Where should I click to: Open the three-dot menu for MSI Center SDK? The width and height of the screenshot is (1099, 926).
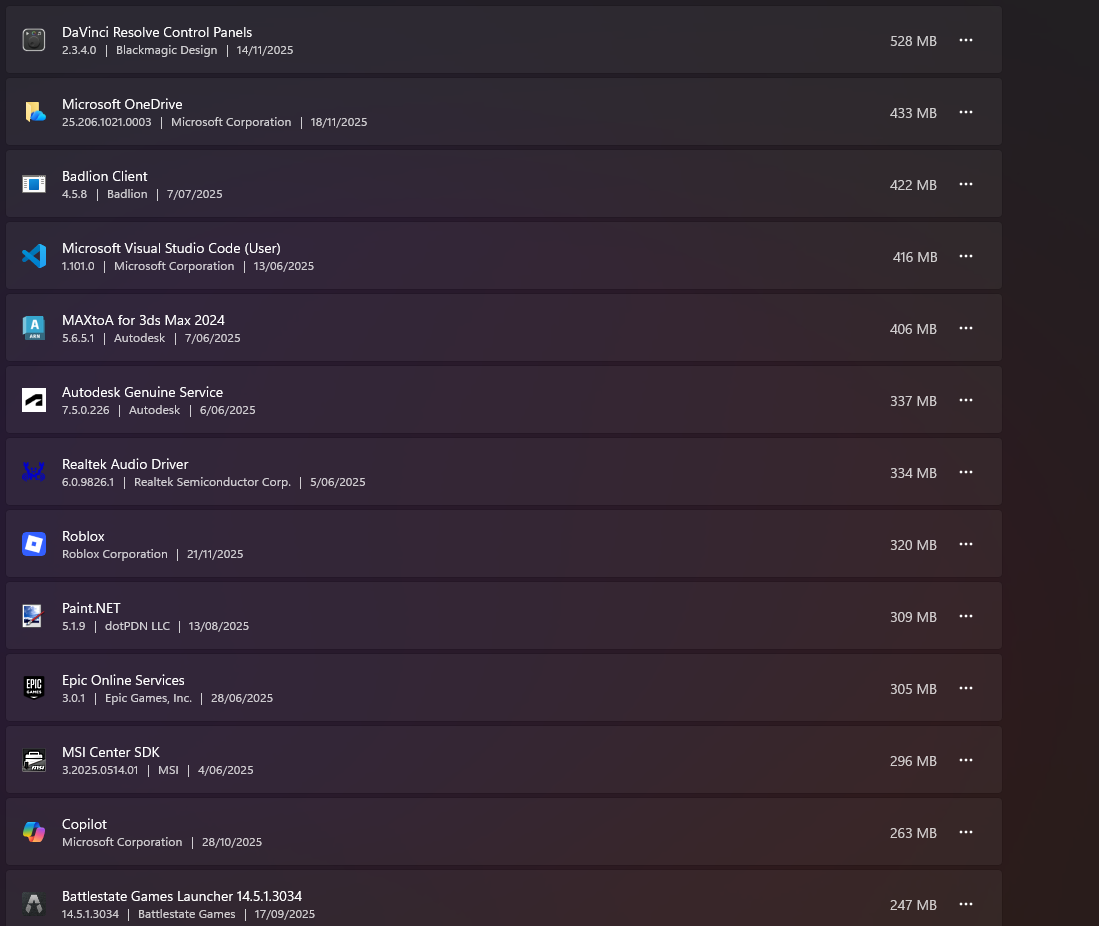[966, 761]
